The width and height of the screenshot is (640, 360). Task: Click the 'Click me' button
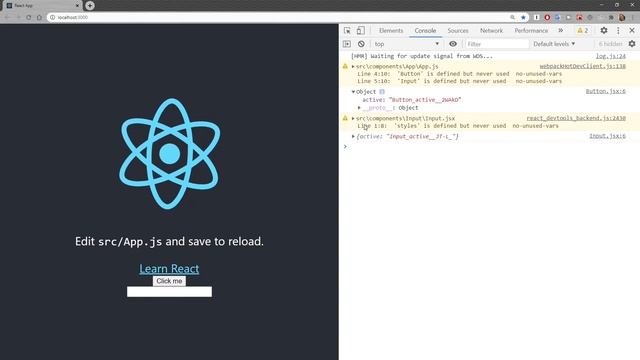point(169,281)
